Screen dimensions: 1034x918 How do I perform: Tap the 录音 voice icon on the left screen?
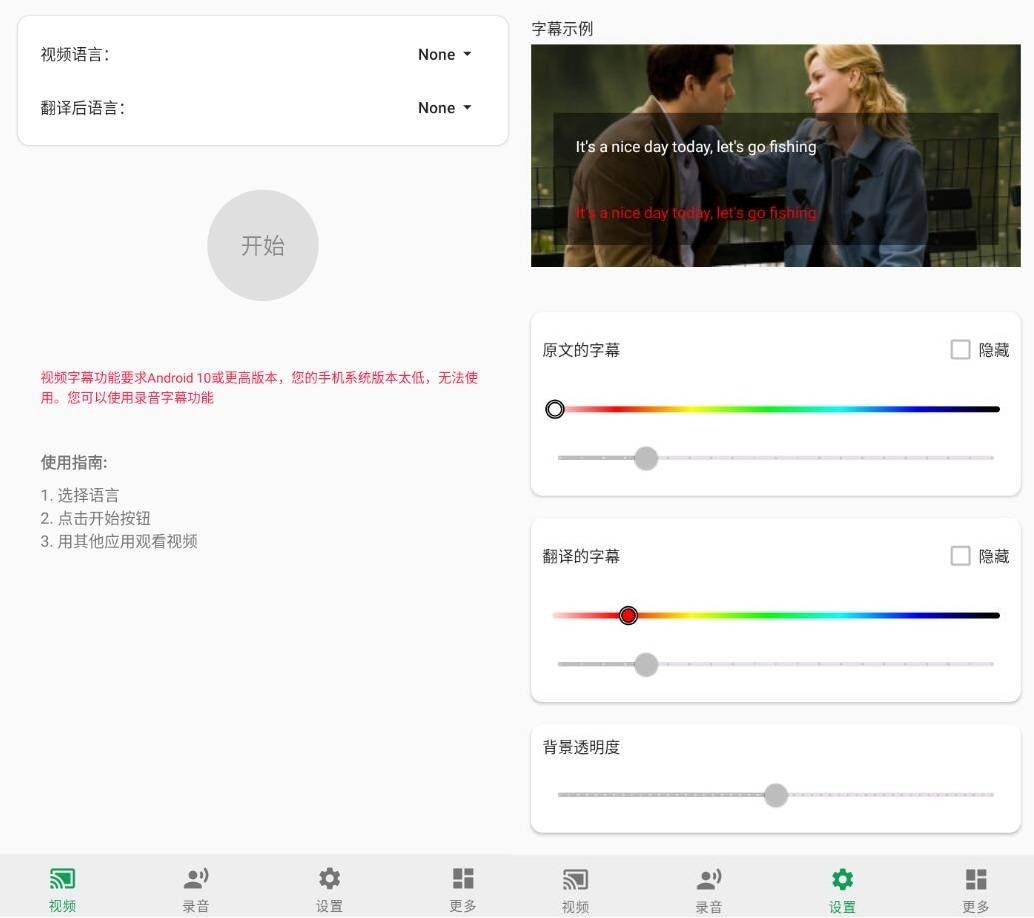(196, 880)
